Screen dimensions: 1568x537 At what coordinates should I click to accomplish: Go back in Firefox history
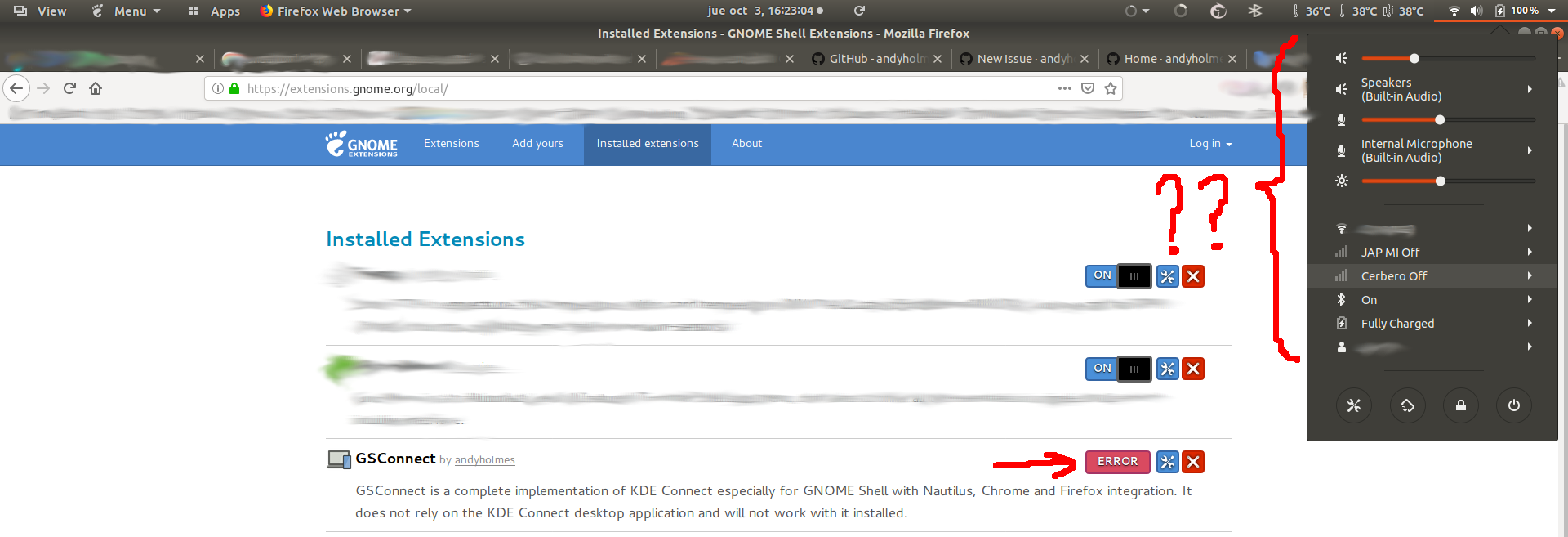pyautogui.click(x=16, y=88)
